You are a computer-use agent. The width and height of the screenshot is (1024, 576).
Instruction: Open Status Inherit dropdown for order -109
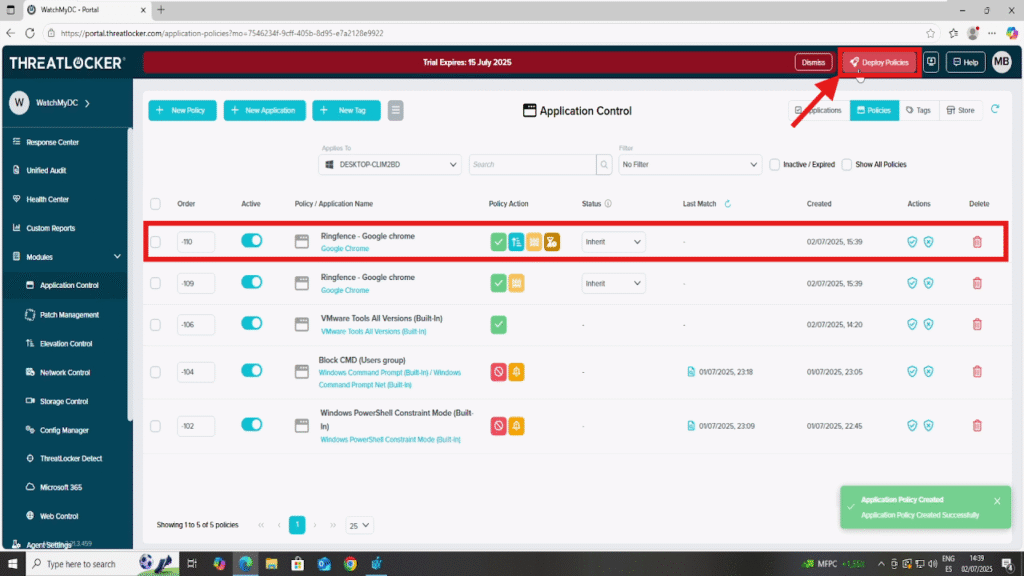(x=613, y=283)
